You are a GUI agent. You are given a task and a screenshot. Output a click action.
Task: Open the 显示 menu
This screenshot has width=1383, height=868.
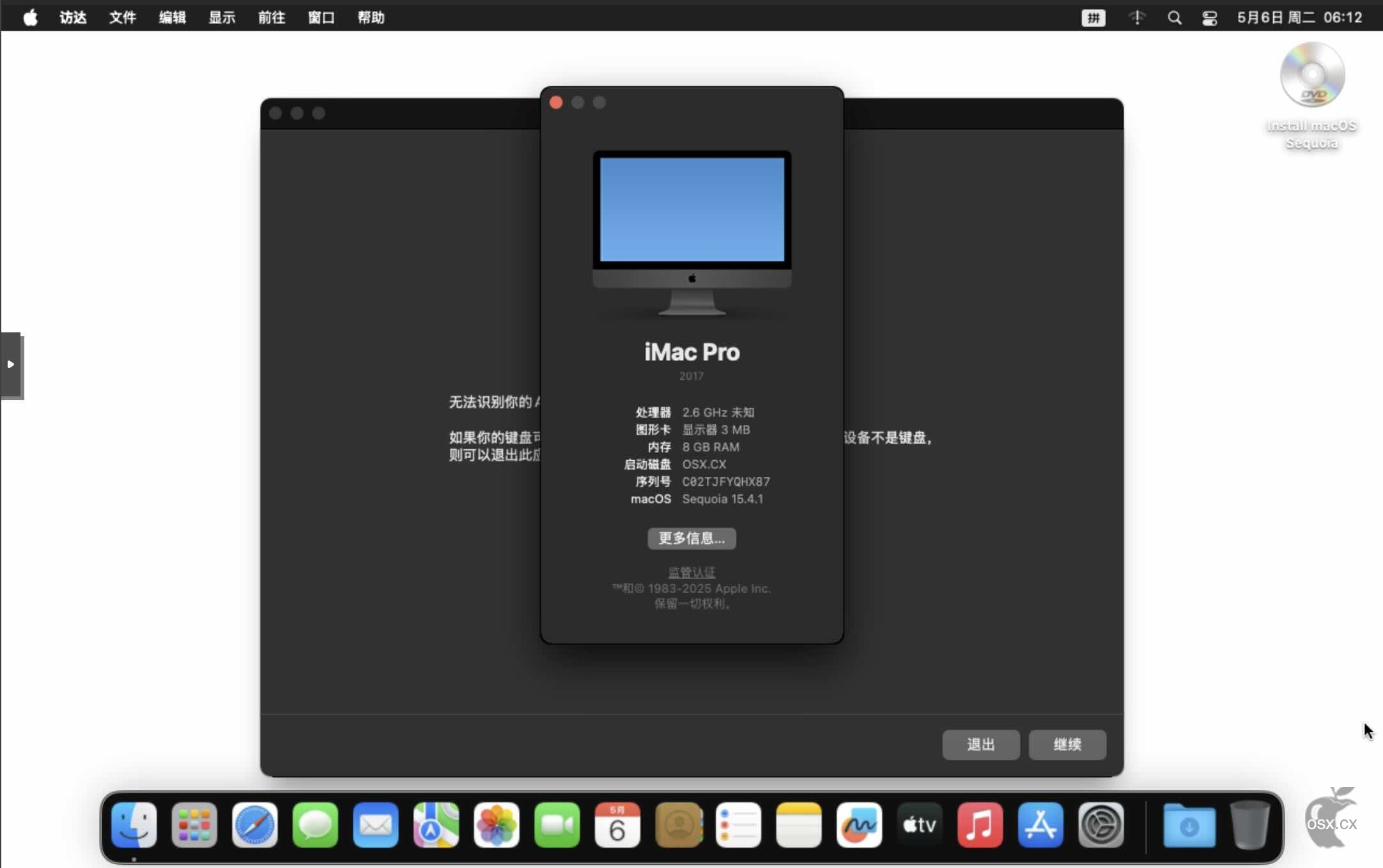click(222, 17)
